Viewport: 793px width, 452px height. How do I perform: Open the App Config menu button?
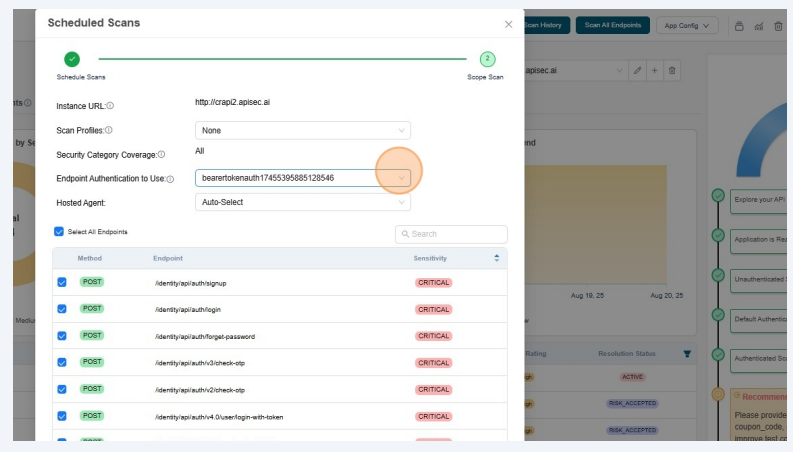tap(688, 25)
